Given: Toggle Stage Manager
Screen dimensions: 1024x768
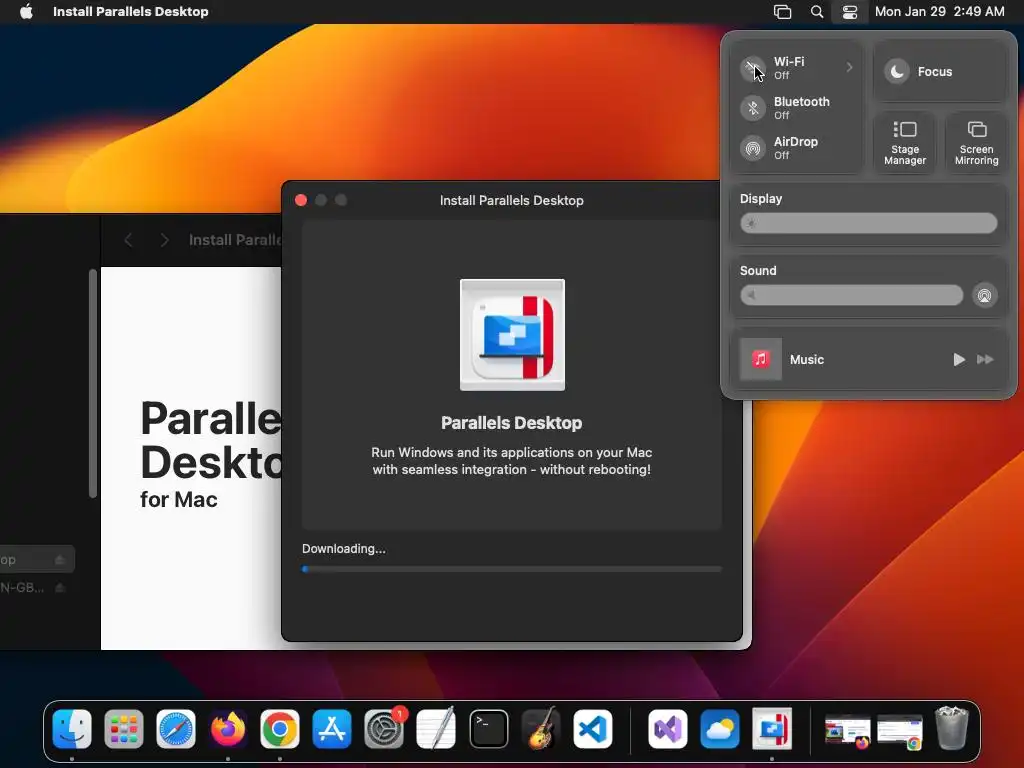Looking at the screenshot, I should [904, 143].
